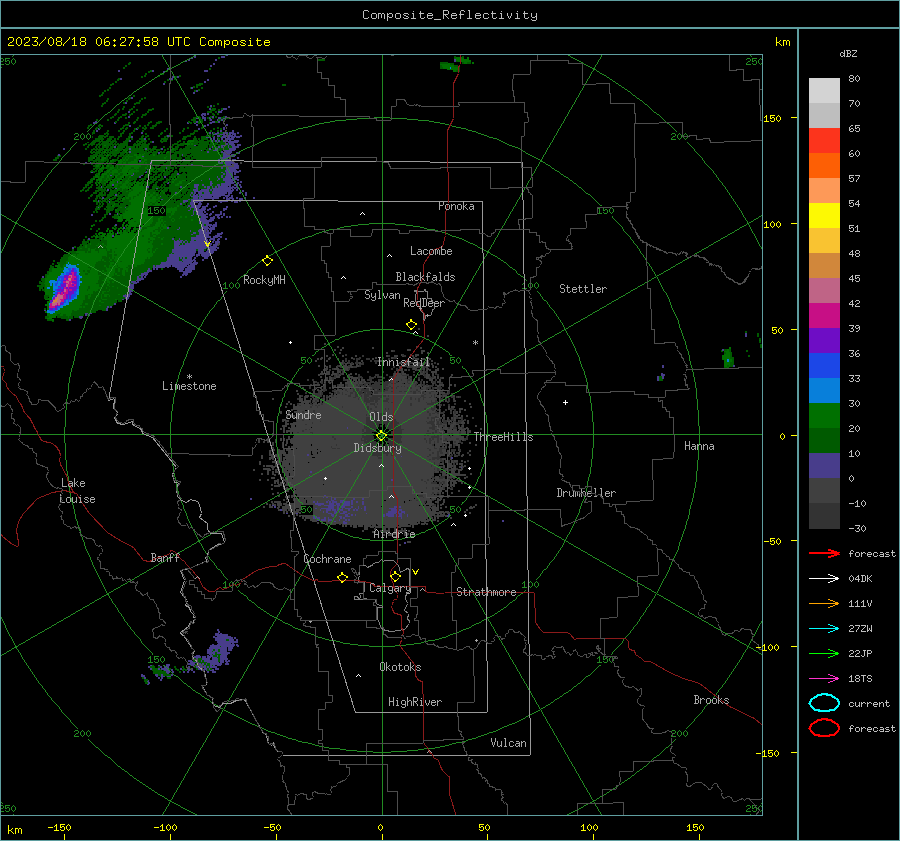Select the violet swatch between 39 and 36

[824, 340]
